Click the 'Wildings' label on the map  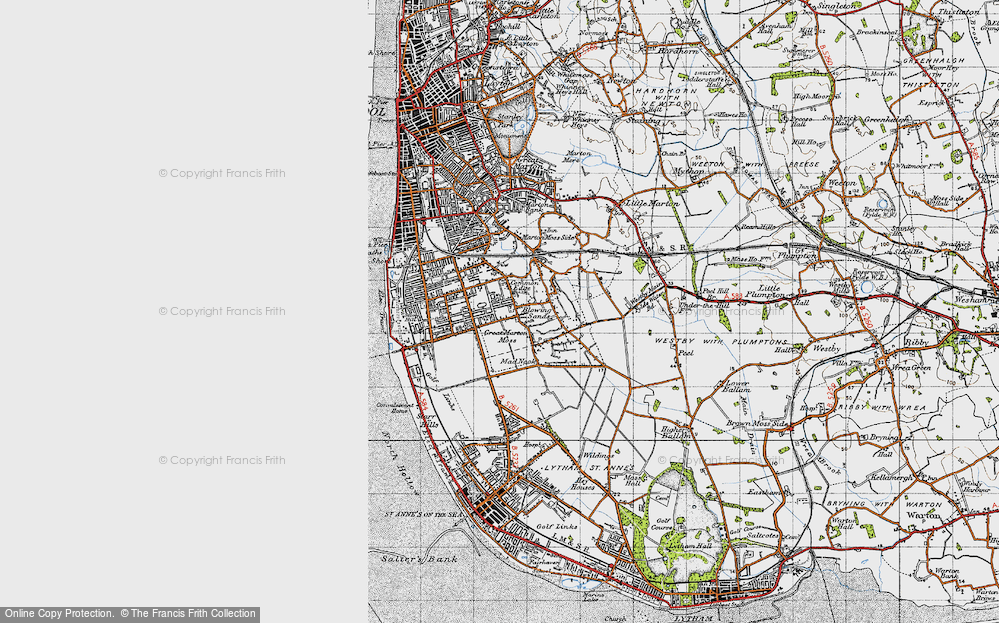(598, 455)
